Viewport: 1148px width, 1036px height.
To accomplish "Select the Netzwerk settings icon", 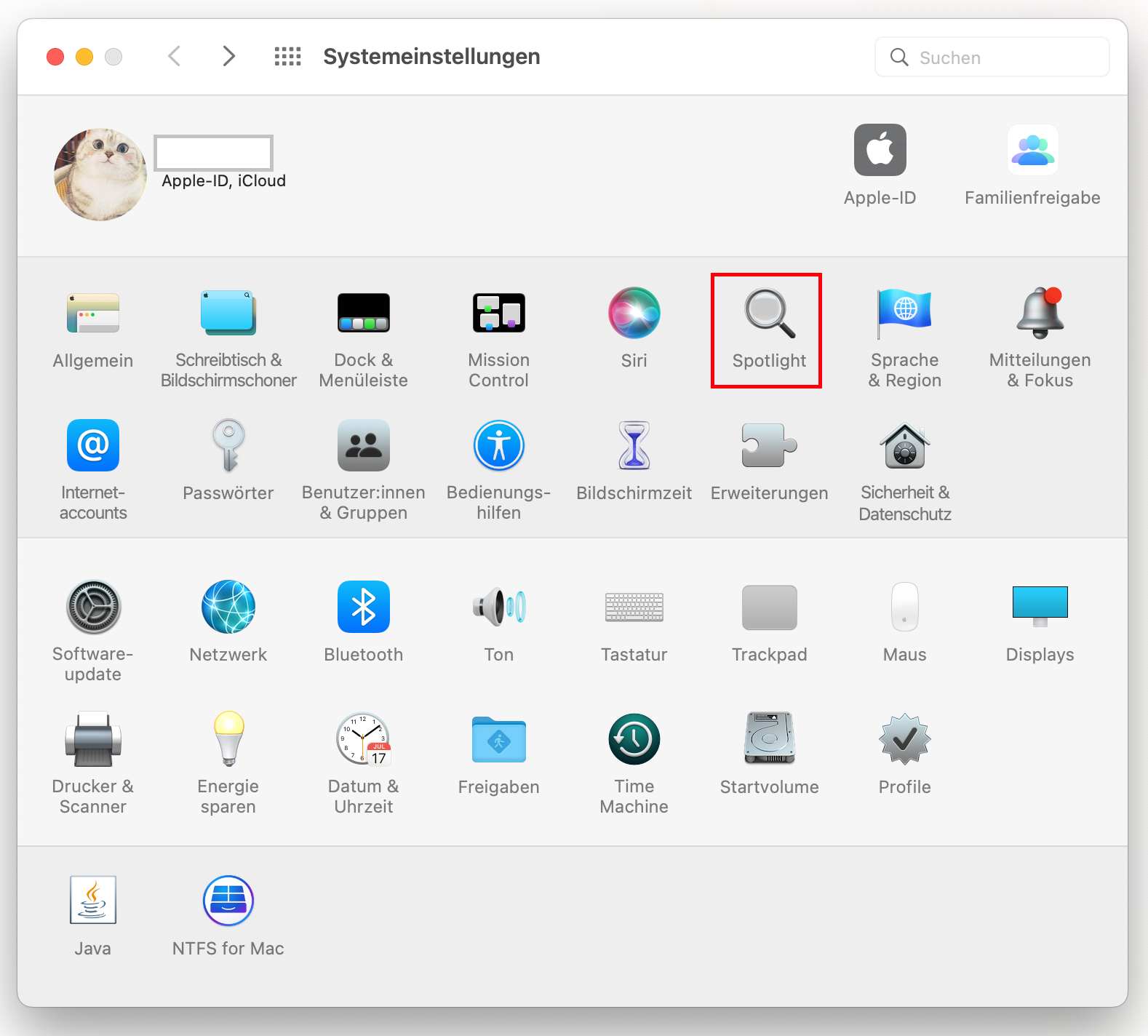I will (x=228, y=607).
